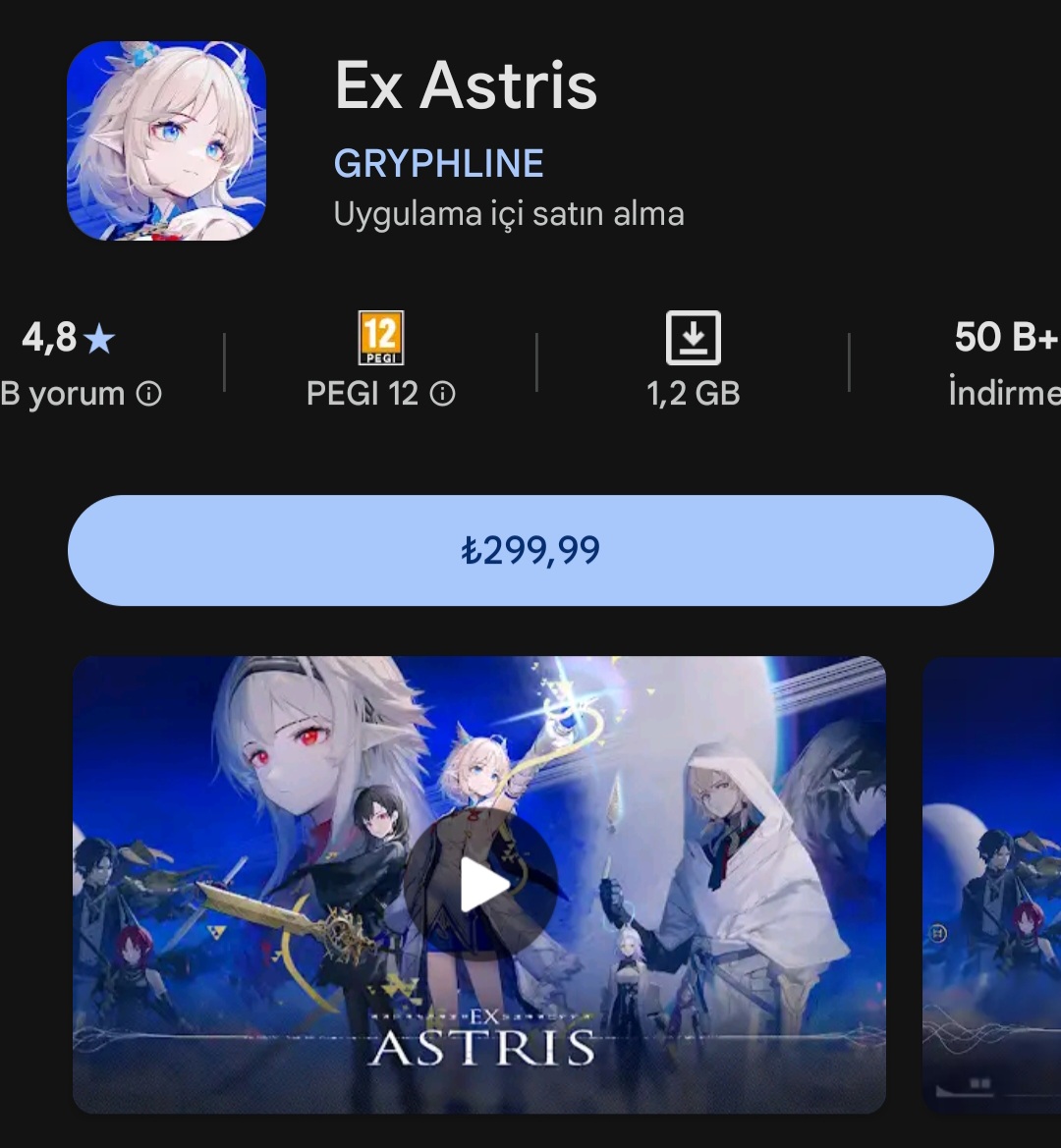Screen dimensions: 1061x1148
Task: Play the Ex Astris trailer video
Action: (x=481, y=885)
